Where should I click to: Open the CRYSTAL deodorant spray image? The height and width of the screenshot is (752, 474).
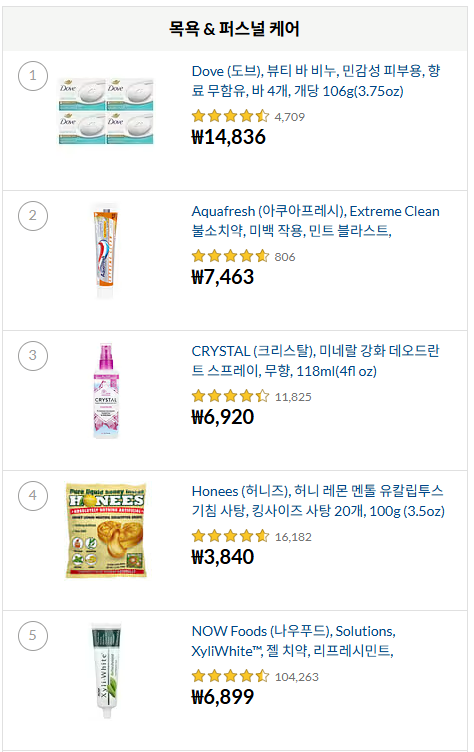pyautogui.click(x=106, y=391)
